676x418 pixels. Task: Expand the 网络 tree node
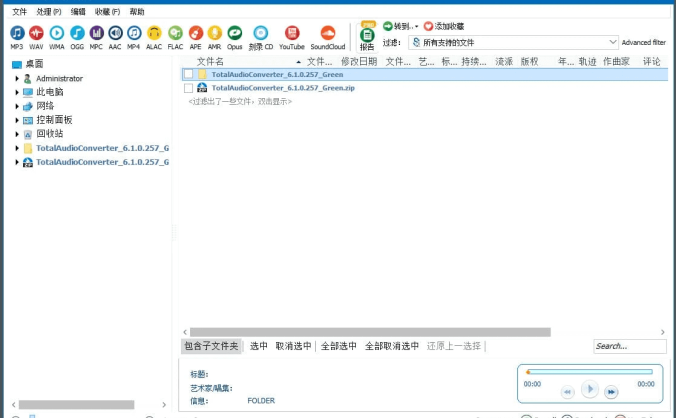tap(17, 106)
